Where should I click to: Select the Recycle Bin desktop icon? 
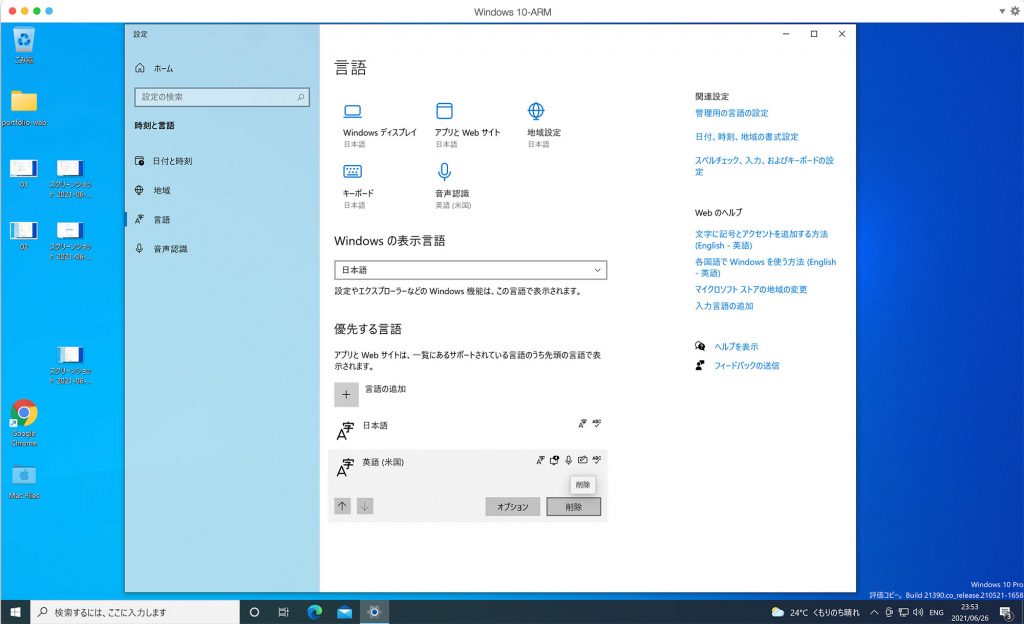24,46
